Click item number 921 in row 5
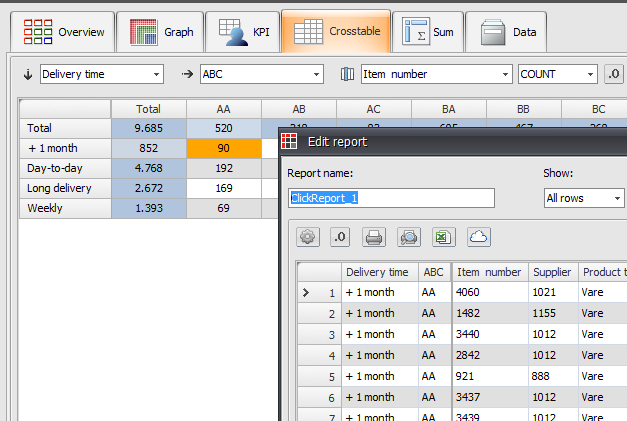Screen dimensions: 627x421 point(490,376)
